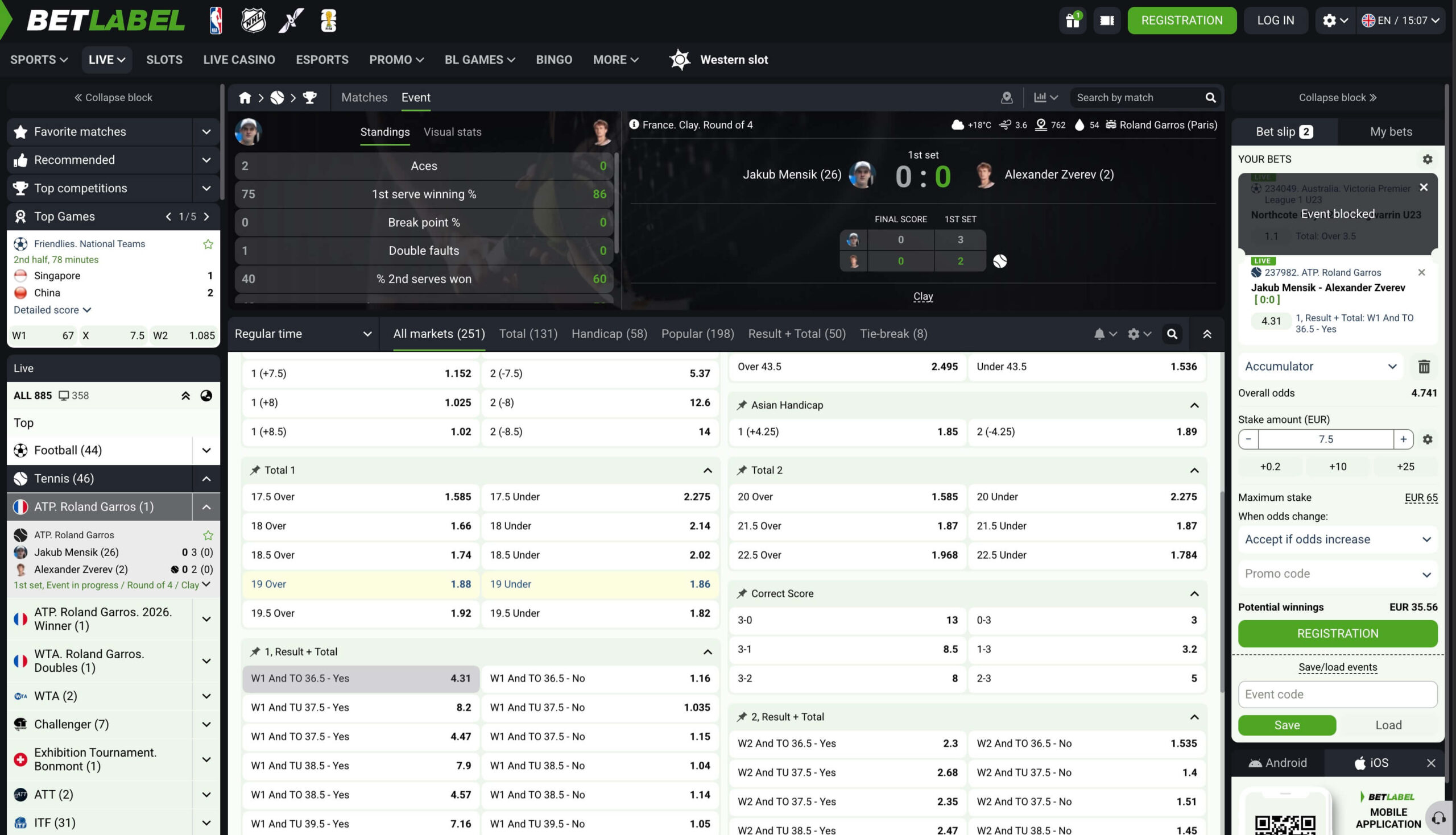Add +10 to the stake

(x=1338, y=467)
